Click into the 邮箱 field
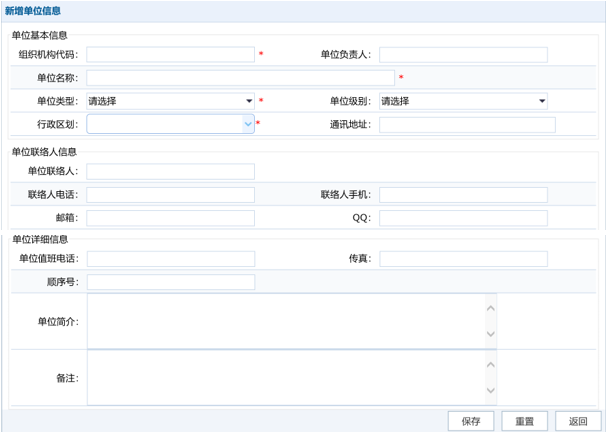 170,218
